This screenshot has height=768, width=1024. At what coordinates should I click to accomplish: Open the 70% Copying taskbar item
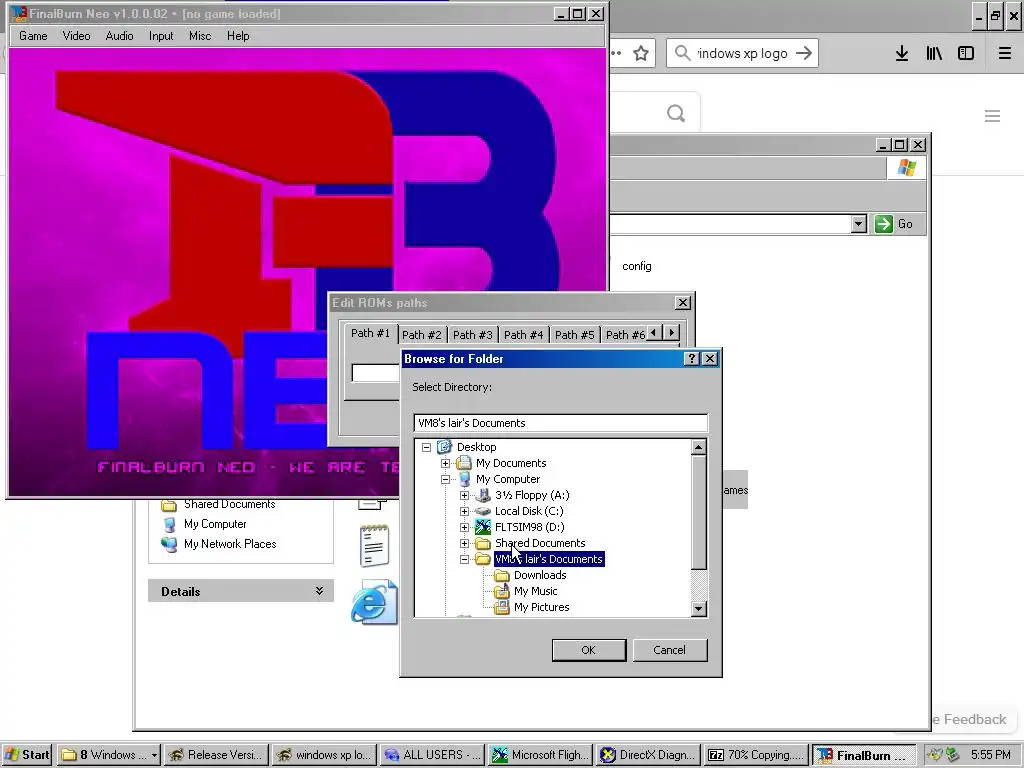756,755
